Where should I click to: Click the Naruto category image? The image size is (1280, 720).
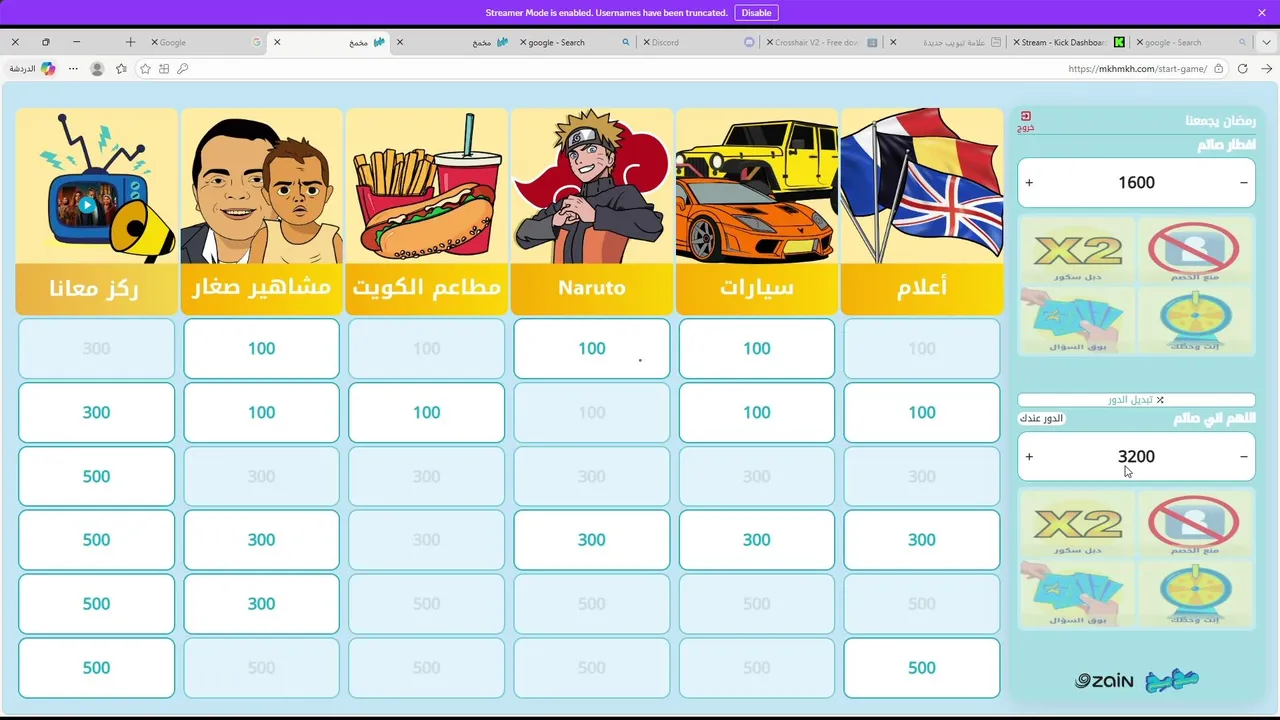pyautogui.click(x=592, y=186)
